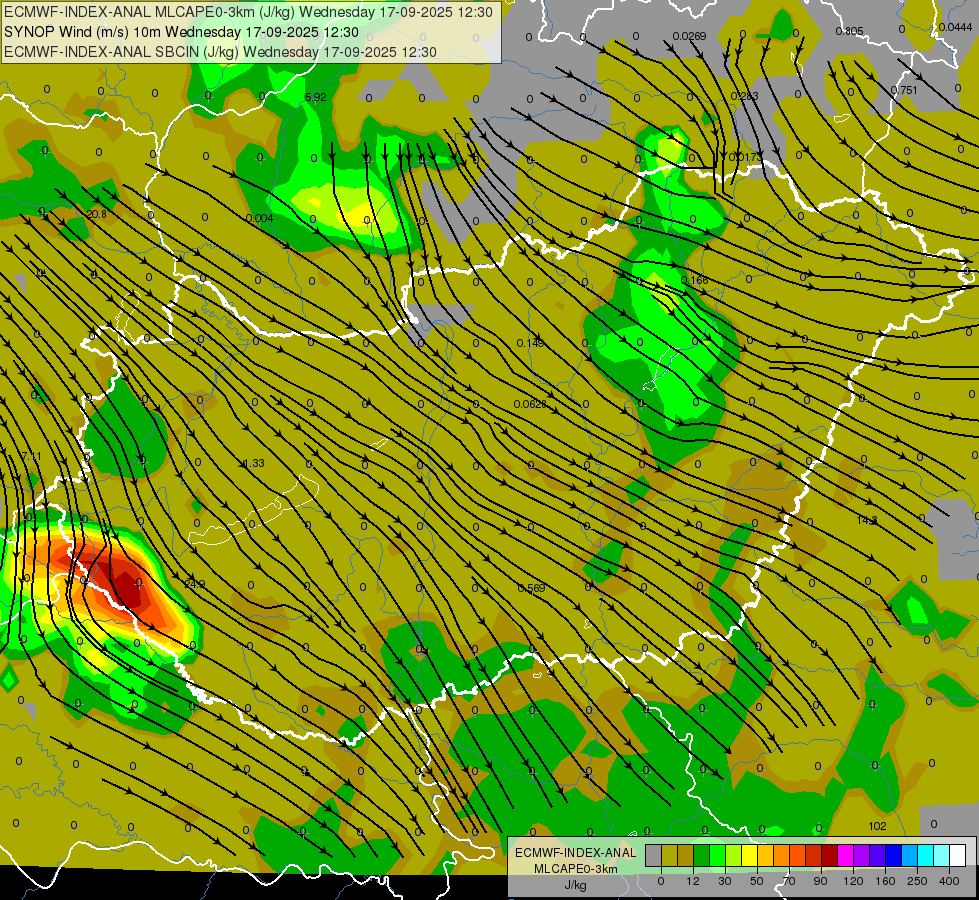Click the SBCIN title line
This screenshot has height=900, width=979.
[220, 52]
